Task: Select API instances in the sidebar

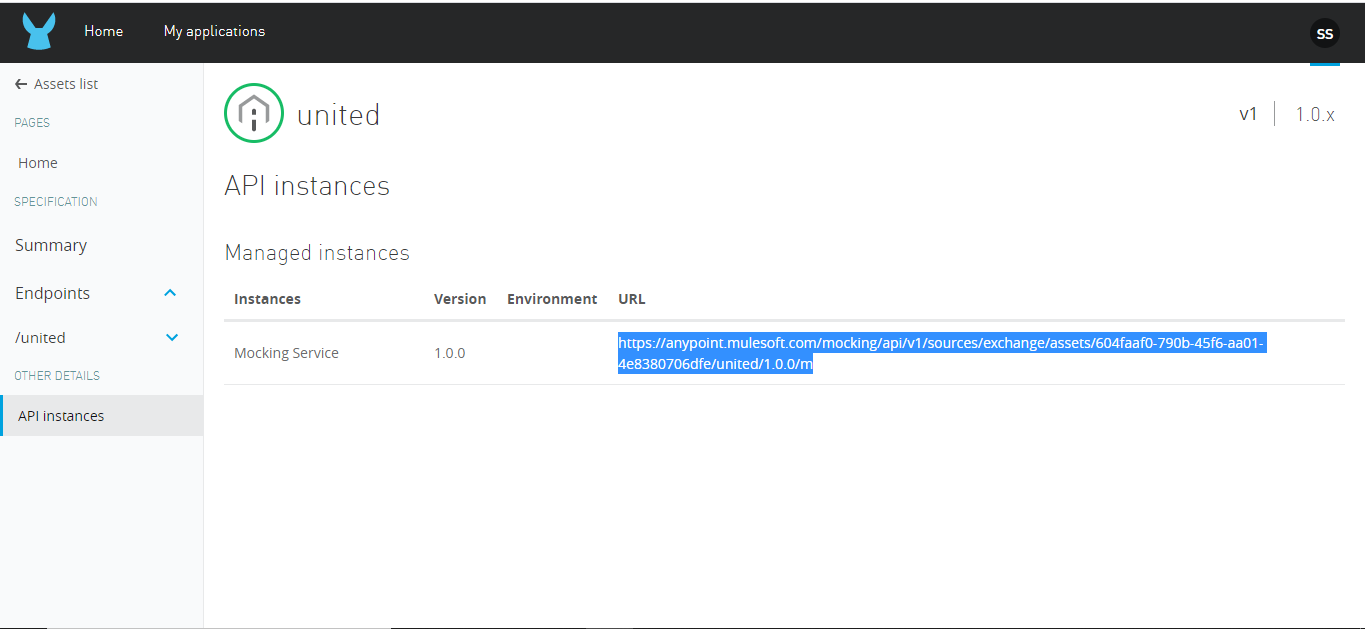Action: 61,416
